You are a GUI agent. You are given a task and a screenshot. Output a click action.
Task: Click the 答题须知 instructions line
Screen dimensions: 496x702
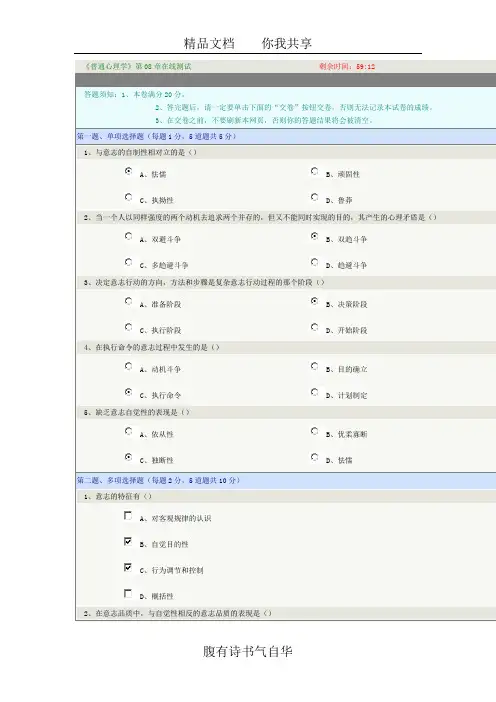[135, 94]
